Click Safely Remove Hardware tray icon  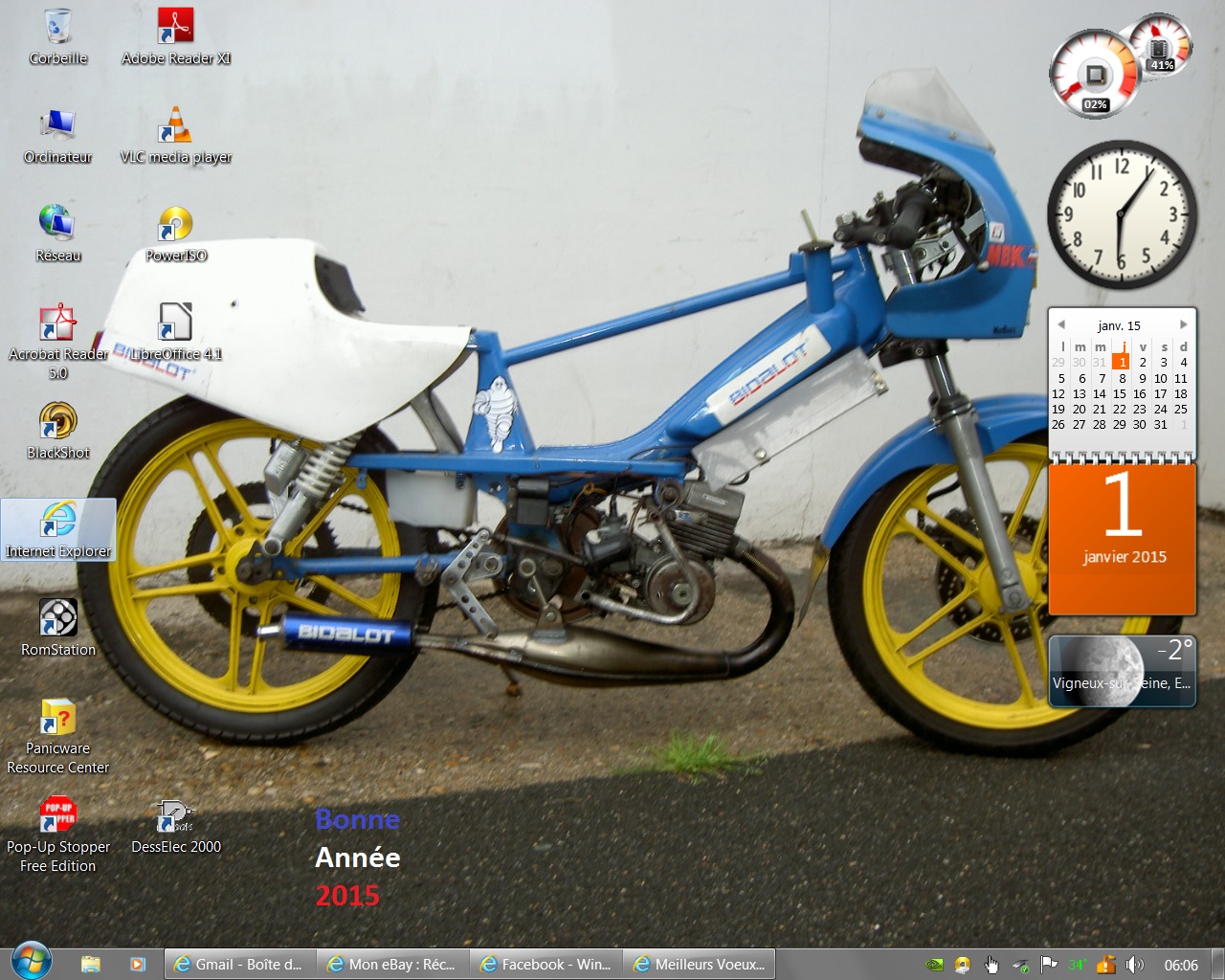(x=1020, y=965)
